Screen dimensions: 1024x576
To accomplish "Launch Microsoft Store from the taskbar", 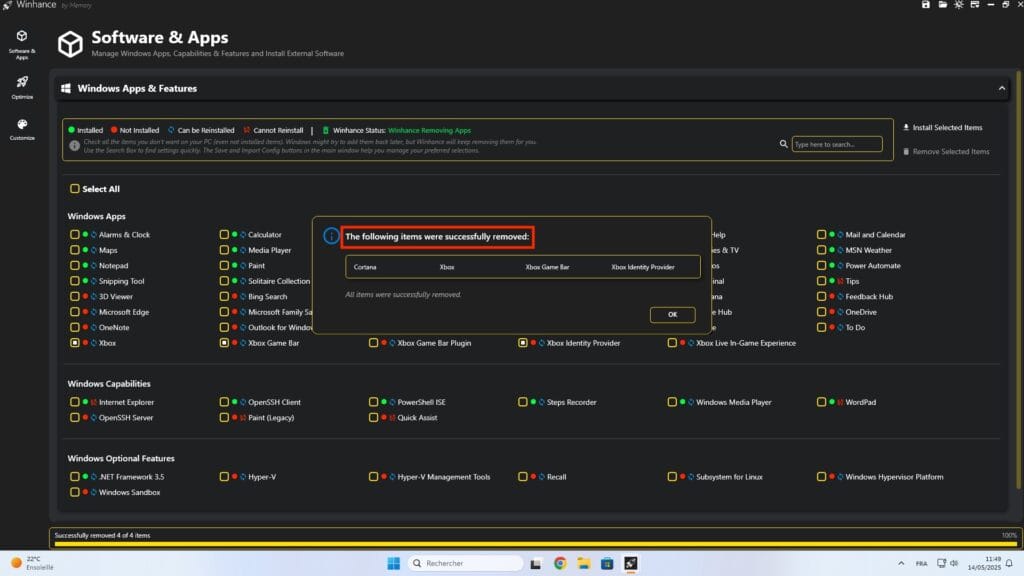I will click(x=606, y=563).
